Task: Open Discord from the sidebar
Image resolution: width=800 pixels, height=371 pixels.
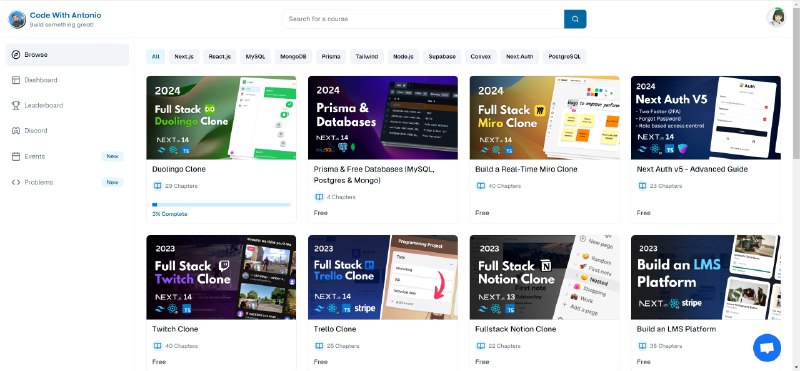Action: click(x=67, y=131)
